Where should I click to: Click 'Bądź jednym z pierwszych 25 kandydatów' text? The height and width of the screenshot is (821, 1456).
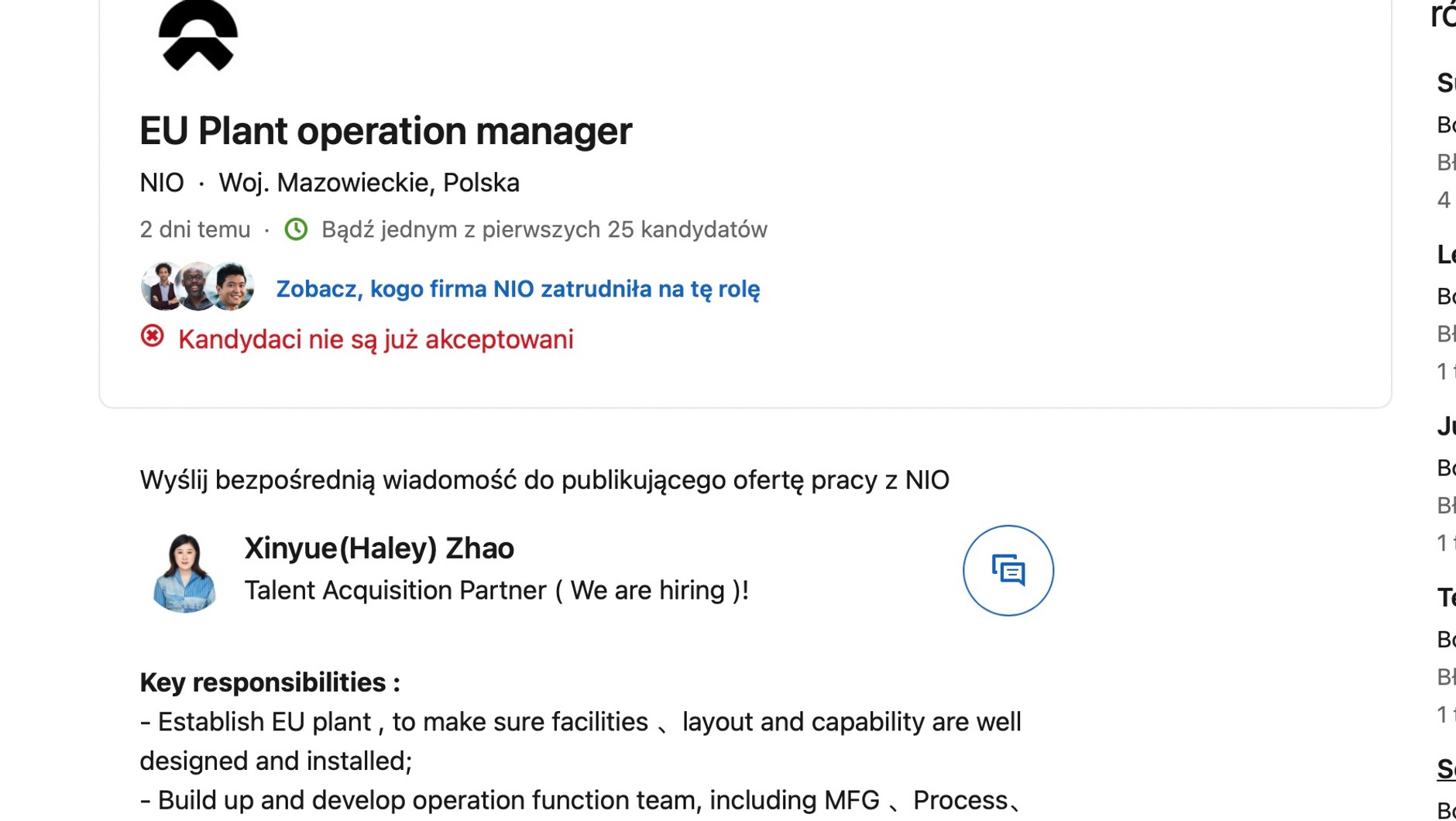(x=544, y=229)
